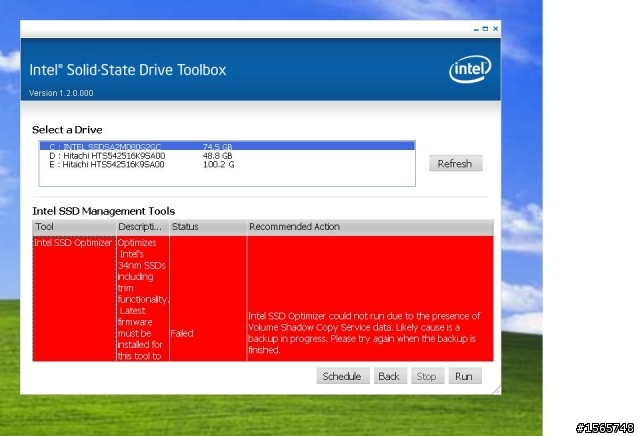Select the Intel SSD Optimizer tool row
This screenshot has height=436, width=640.
(x=263, y=298)
